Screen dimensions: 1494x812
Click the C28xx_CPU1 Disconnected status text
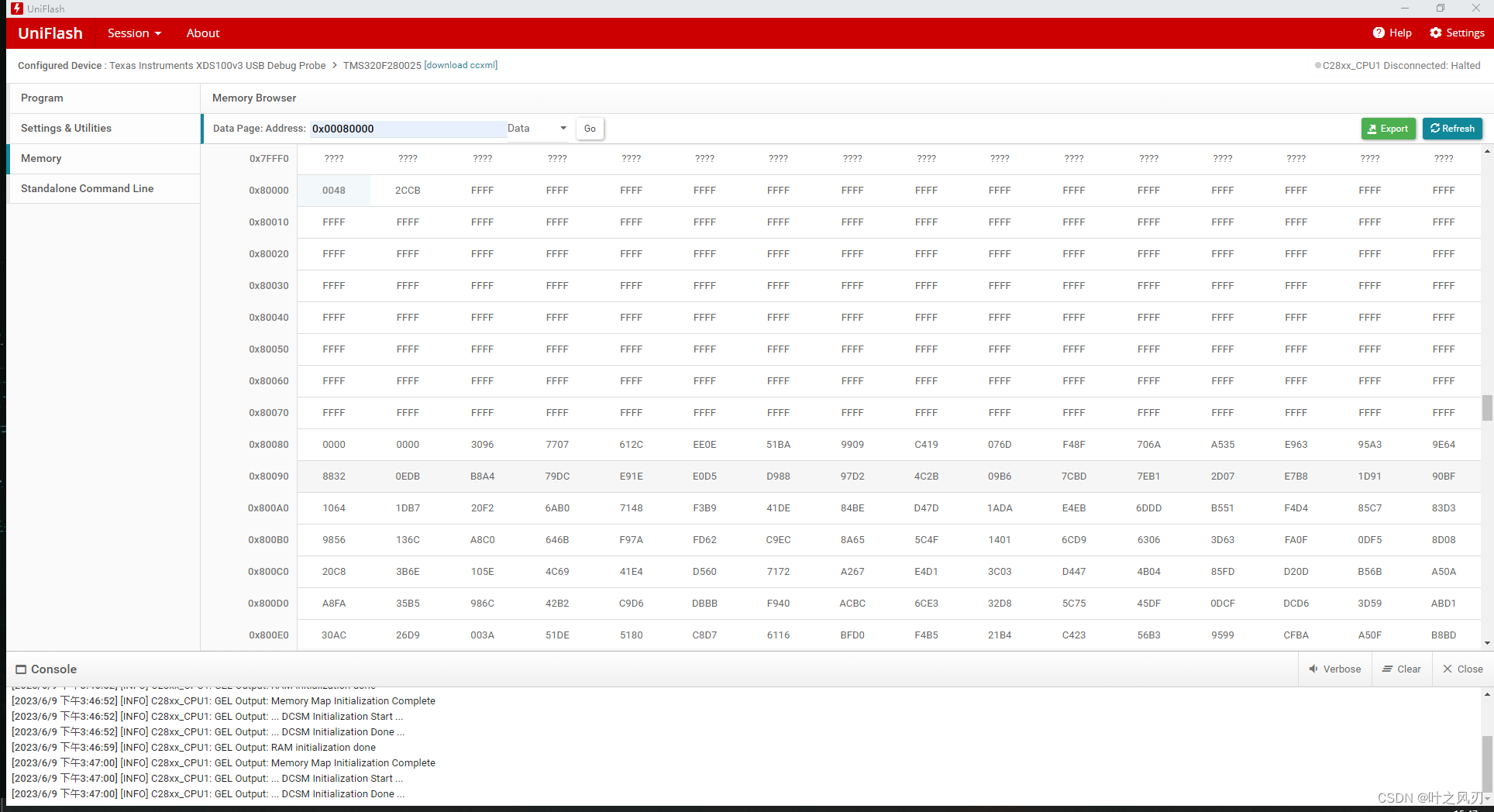(x=1401, y=65)
